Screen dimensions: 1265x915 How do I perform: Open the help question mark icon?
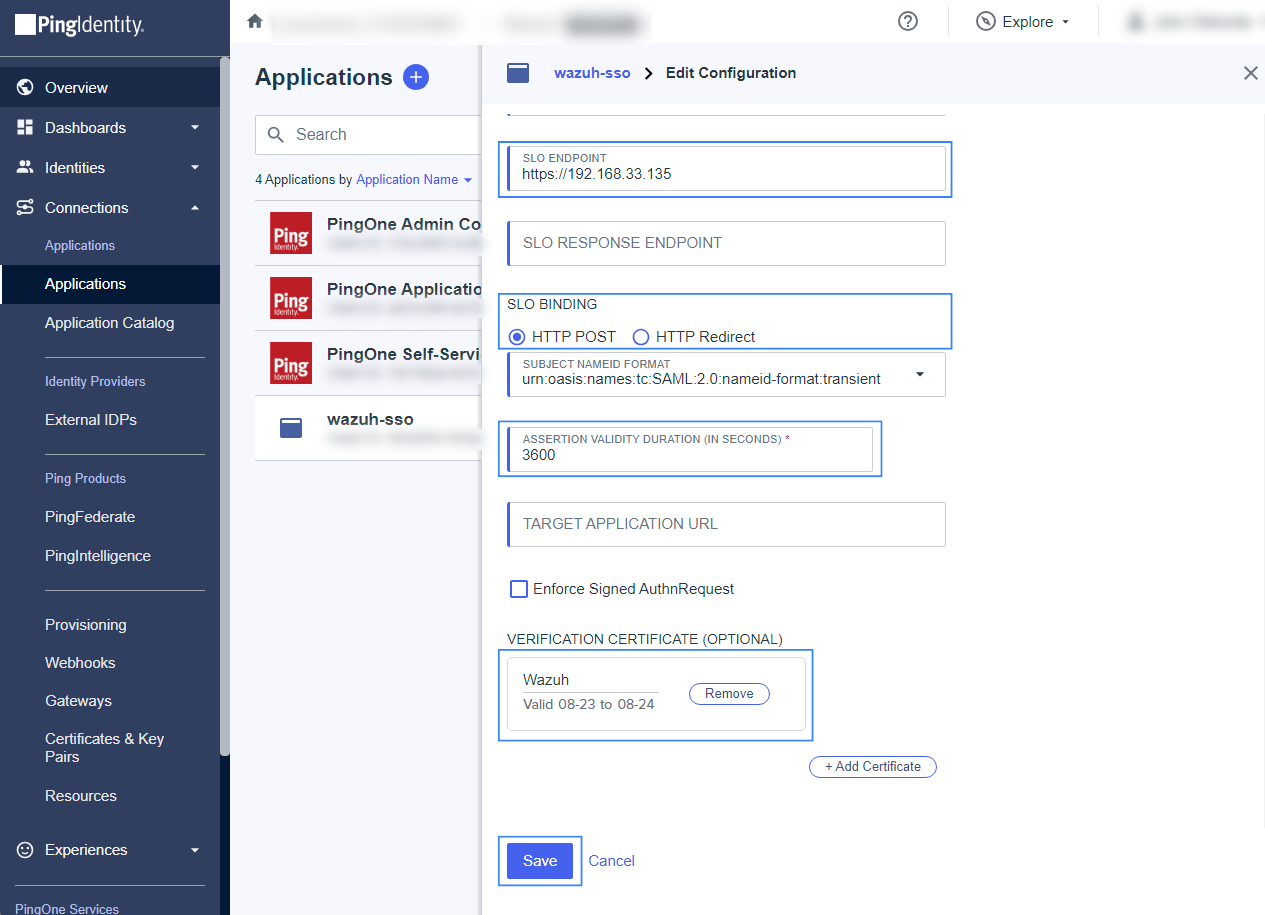coord(908,21)
